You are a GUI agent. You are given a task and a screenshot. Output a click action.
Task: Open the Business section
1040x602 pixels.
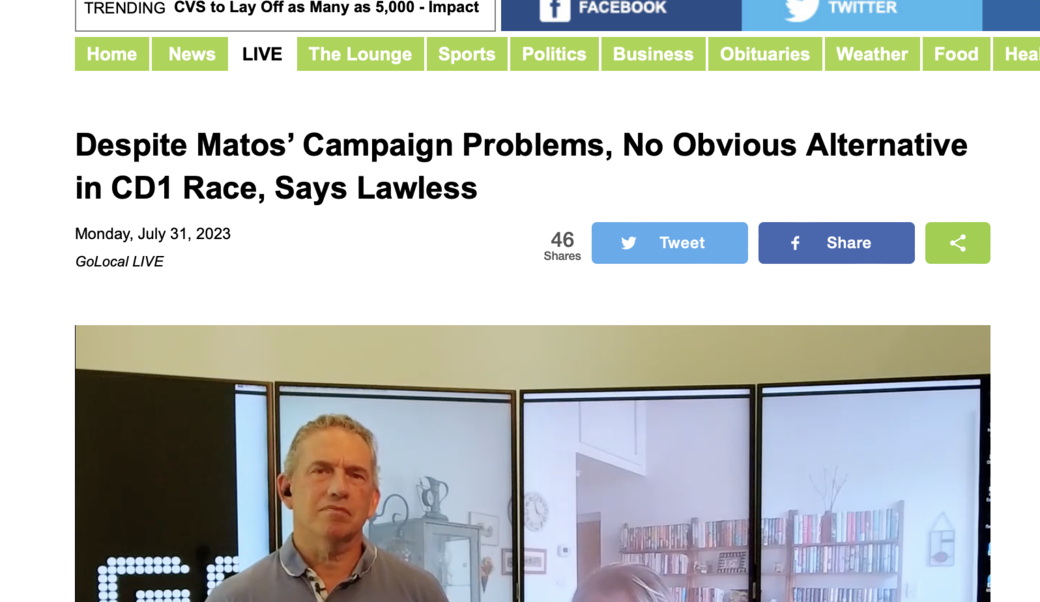[x=653, y=54]
